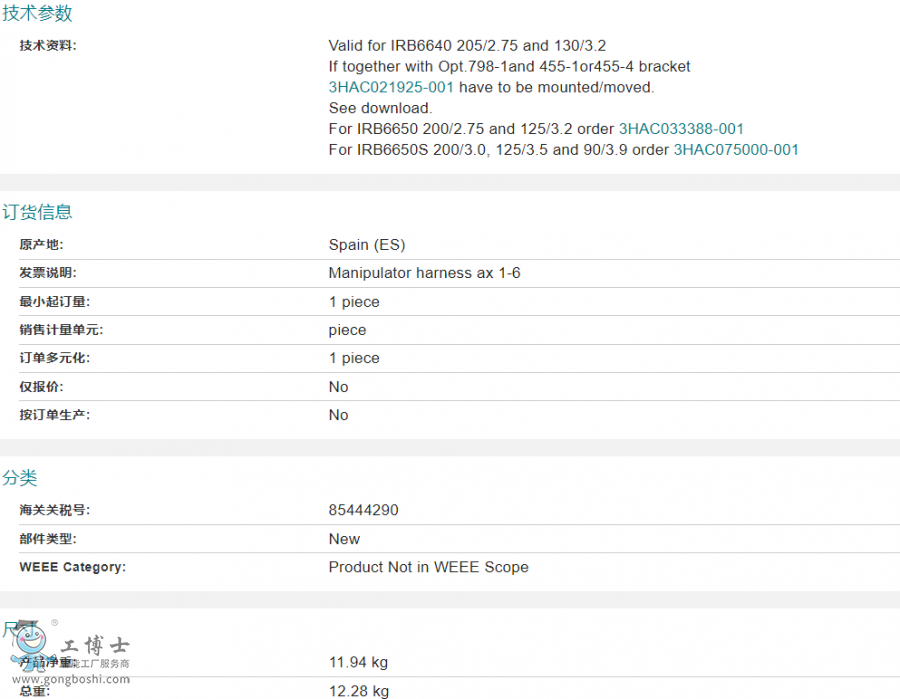
Task: Select the 技术参数 section heading
Action: click(x=37, y=14)
